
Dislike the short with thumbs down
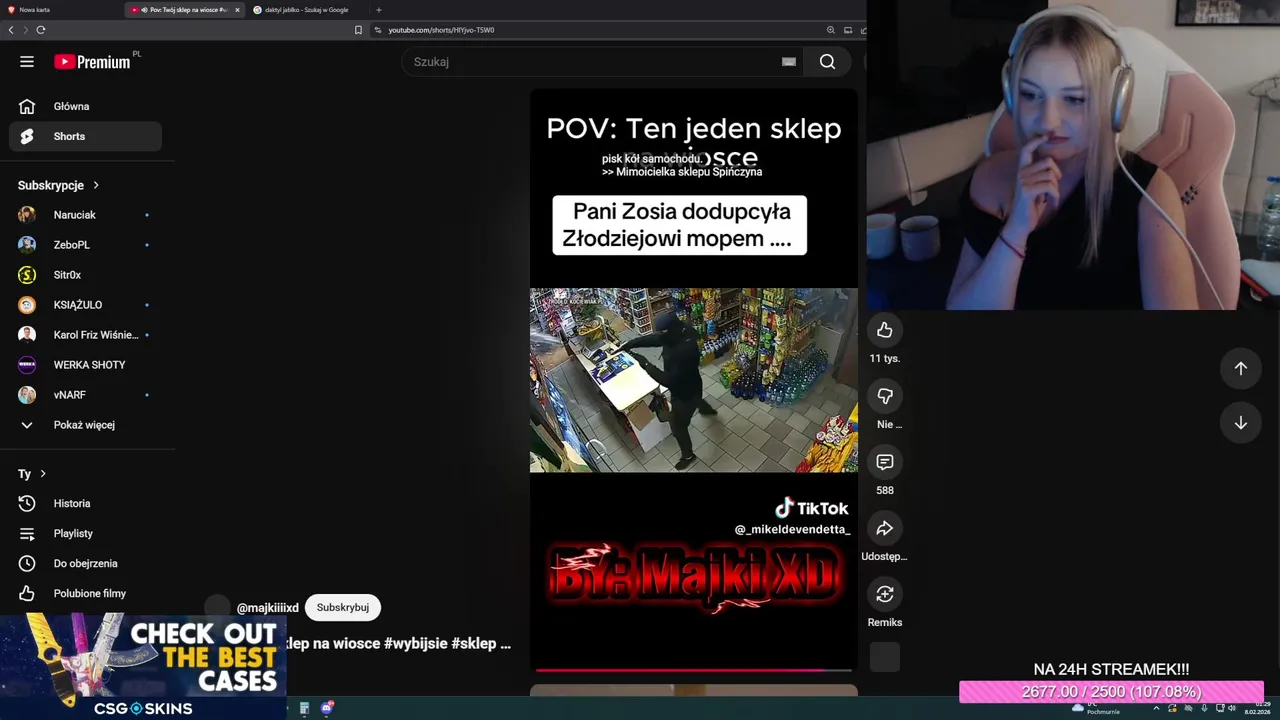[885, 396]
